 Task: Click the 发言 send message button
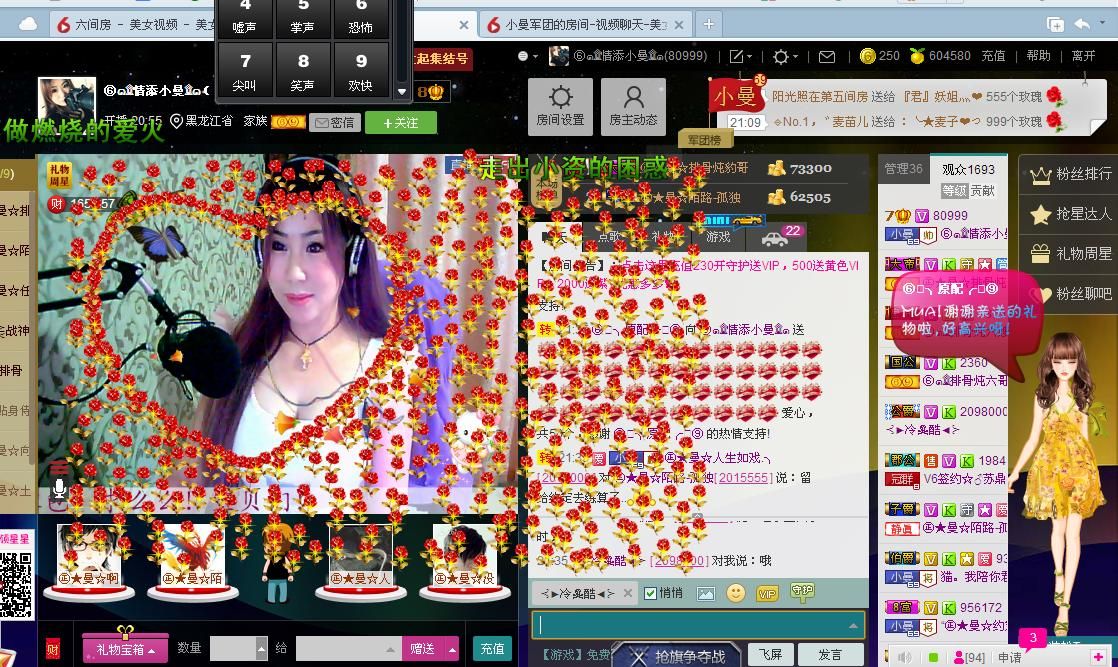click(x=830, y=654)
